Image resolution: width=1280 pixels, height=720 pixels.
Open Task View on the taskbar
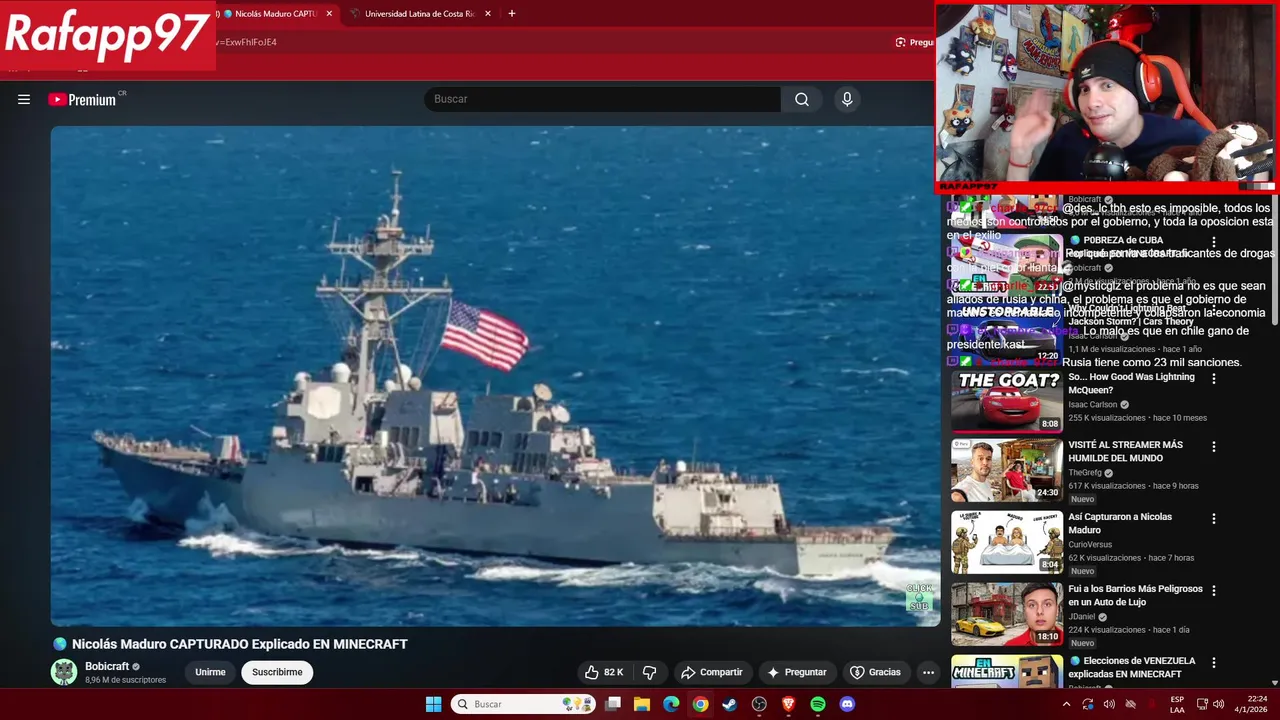tap(613, 704)
